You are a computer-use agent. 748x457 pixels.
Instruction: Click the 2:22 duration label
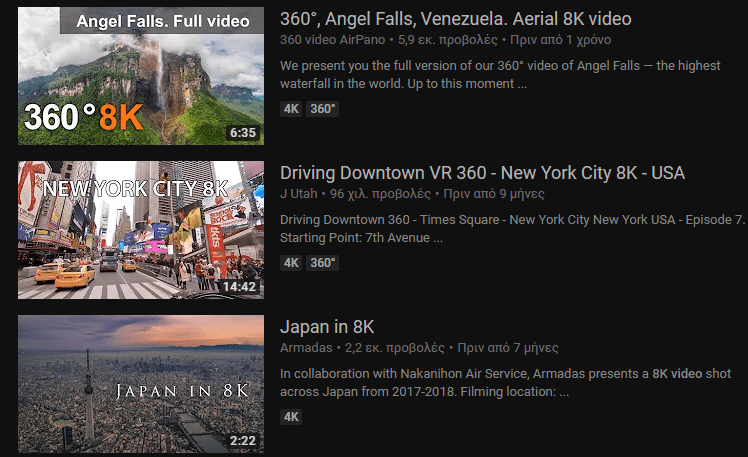click(243, 441)
